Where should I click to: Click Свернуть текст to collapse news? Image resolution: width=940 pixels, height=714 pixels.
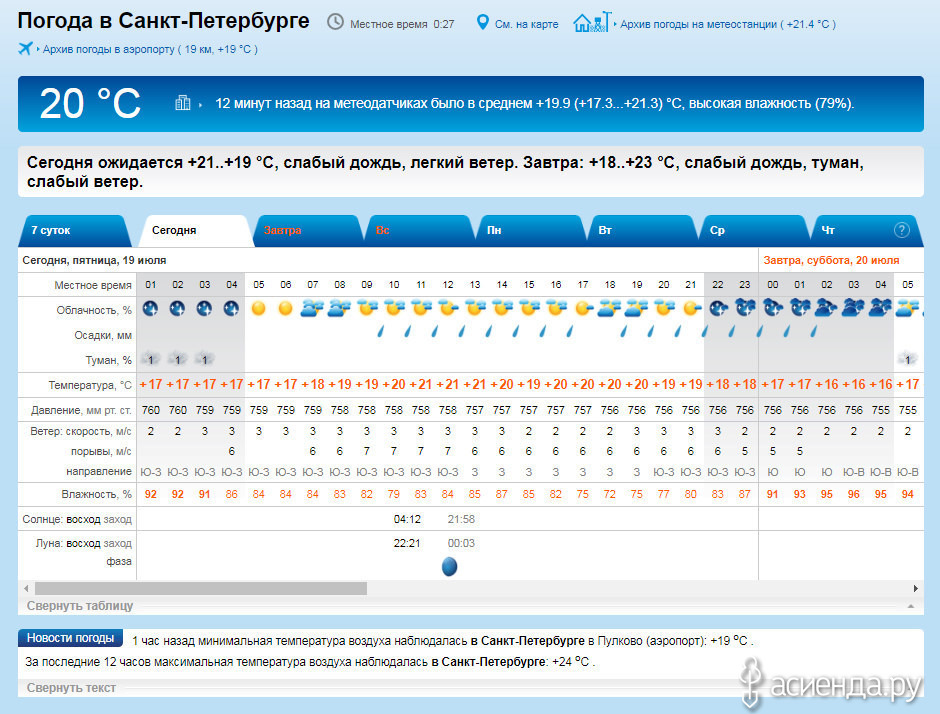click(71, 688)
